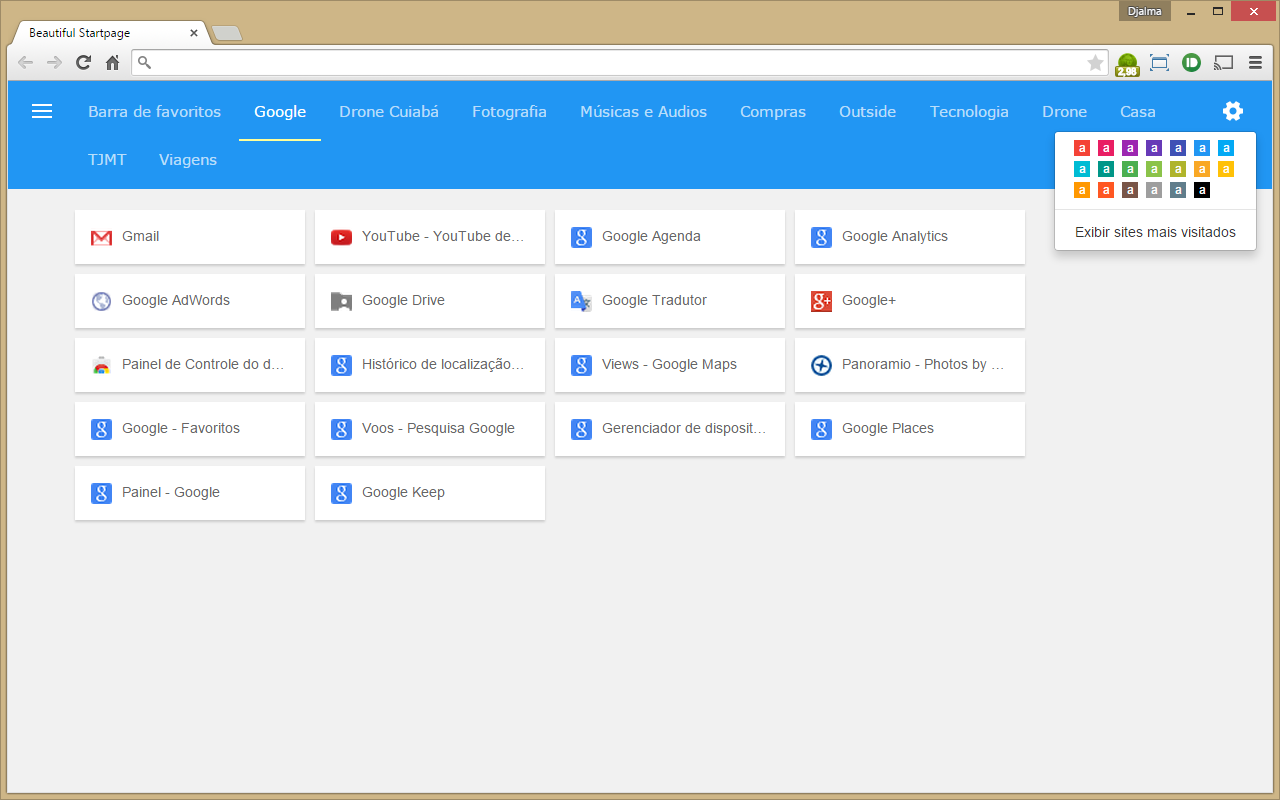
Task: Click the Google AdWords globe icon
Action: (x=101, y=301)
